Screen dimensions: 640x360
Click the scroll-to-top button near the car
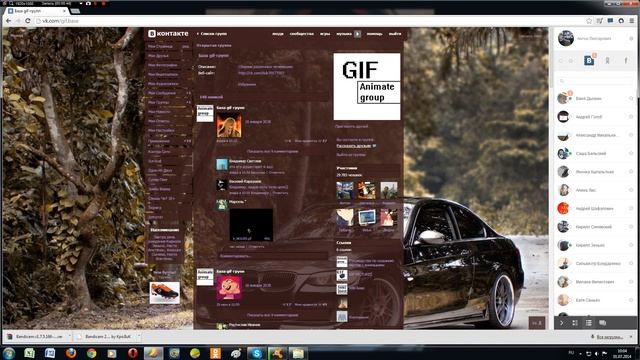point(537,323)
